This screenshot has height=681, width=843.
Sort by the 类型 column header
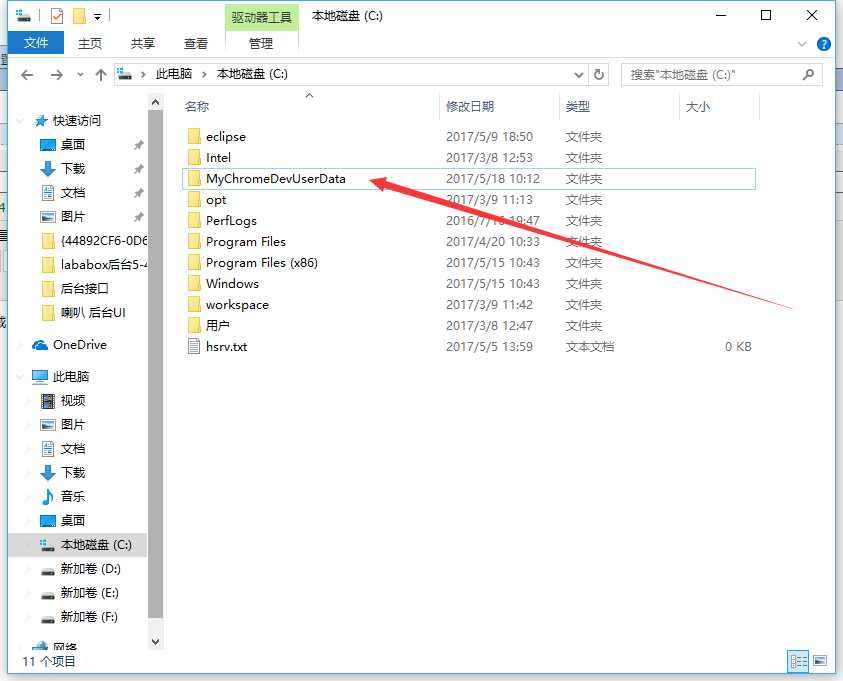578,106
